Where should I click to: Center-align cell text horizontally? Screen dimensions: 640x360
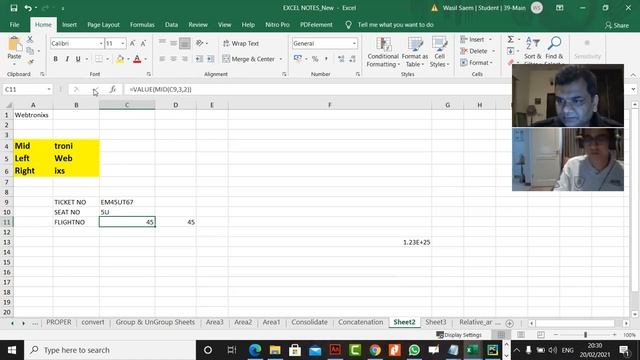[173, 59]
